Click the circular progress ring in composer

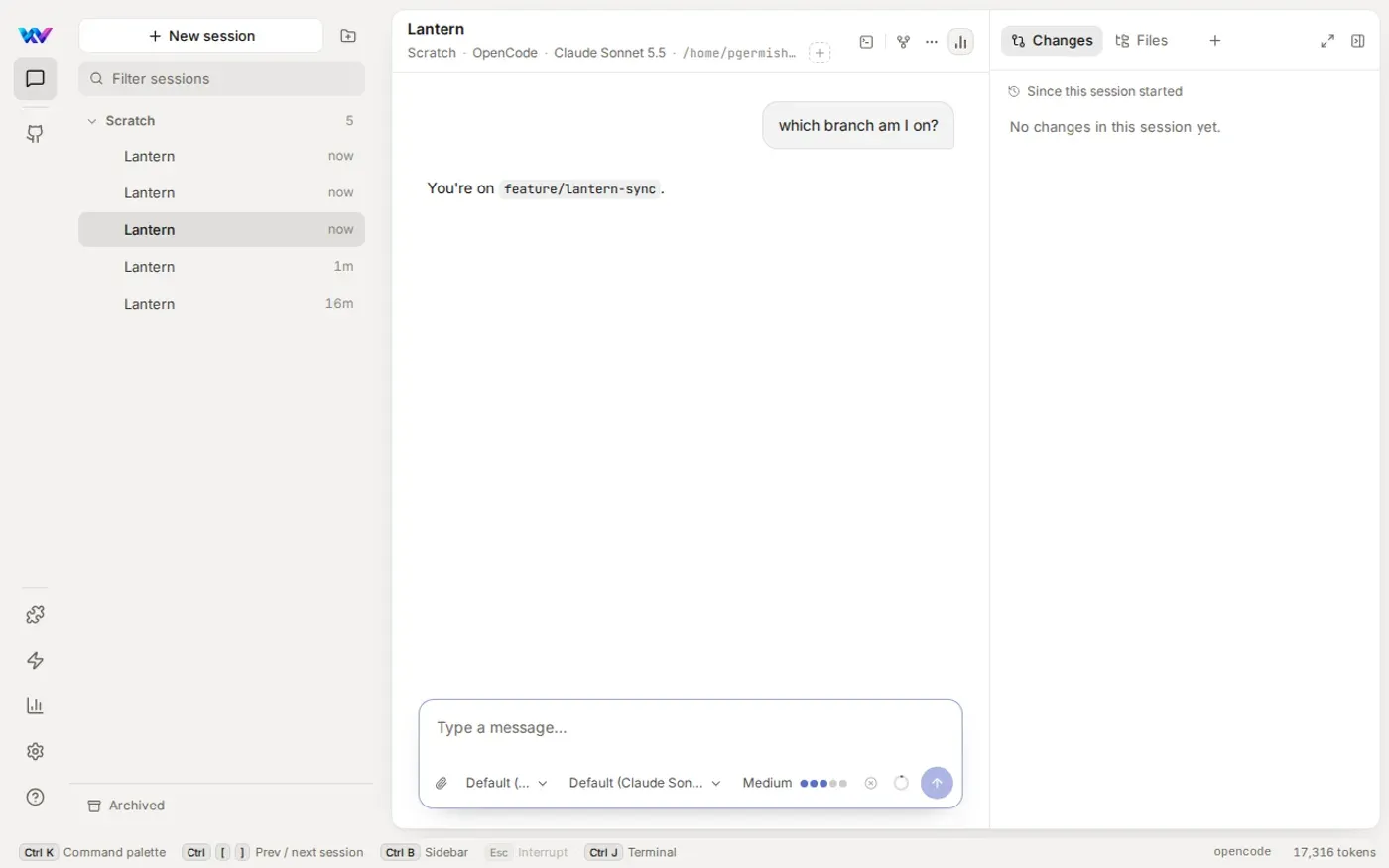[901, 783]
